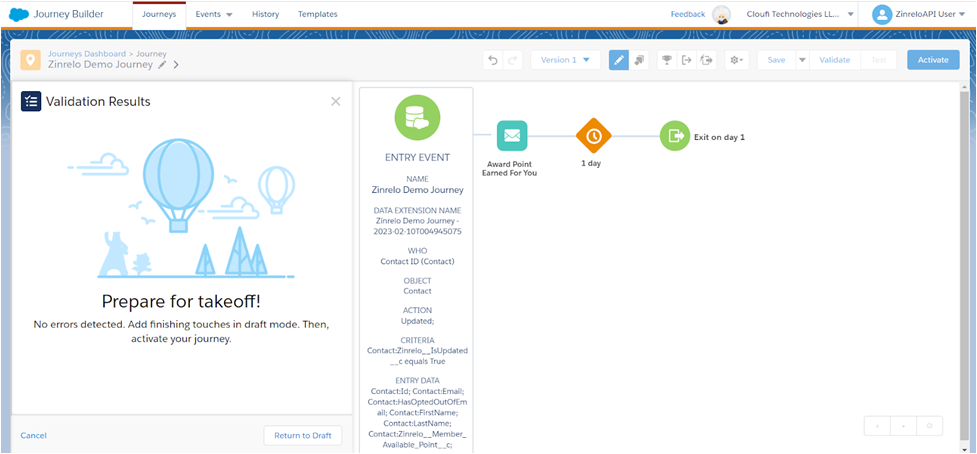Image resolution: width=977 pixels, height=454 pixels.
Task: Switch to the History tab
Action: [265, 14]
